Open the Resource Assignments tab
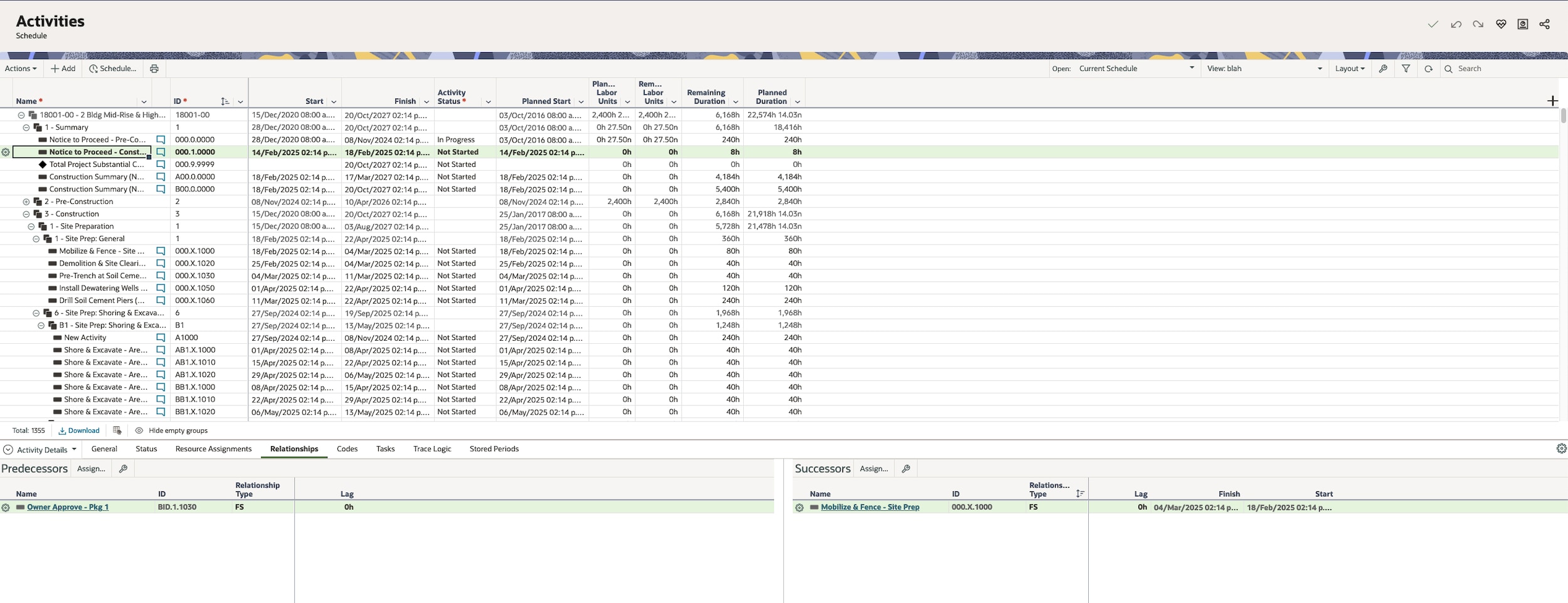The height and width of the screenshot is (603, 1568). click(213, 449)
